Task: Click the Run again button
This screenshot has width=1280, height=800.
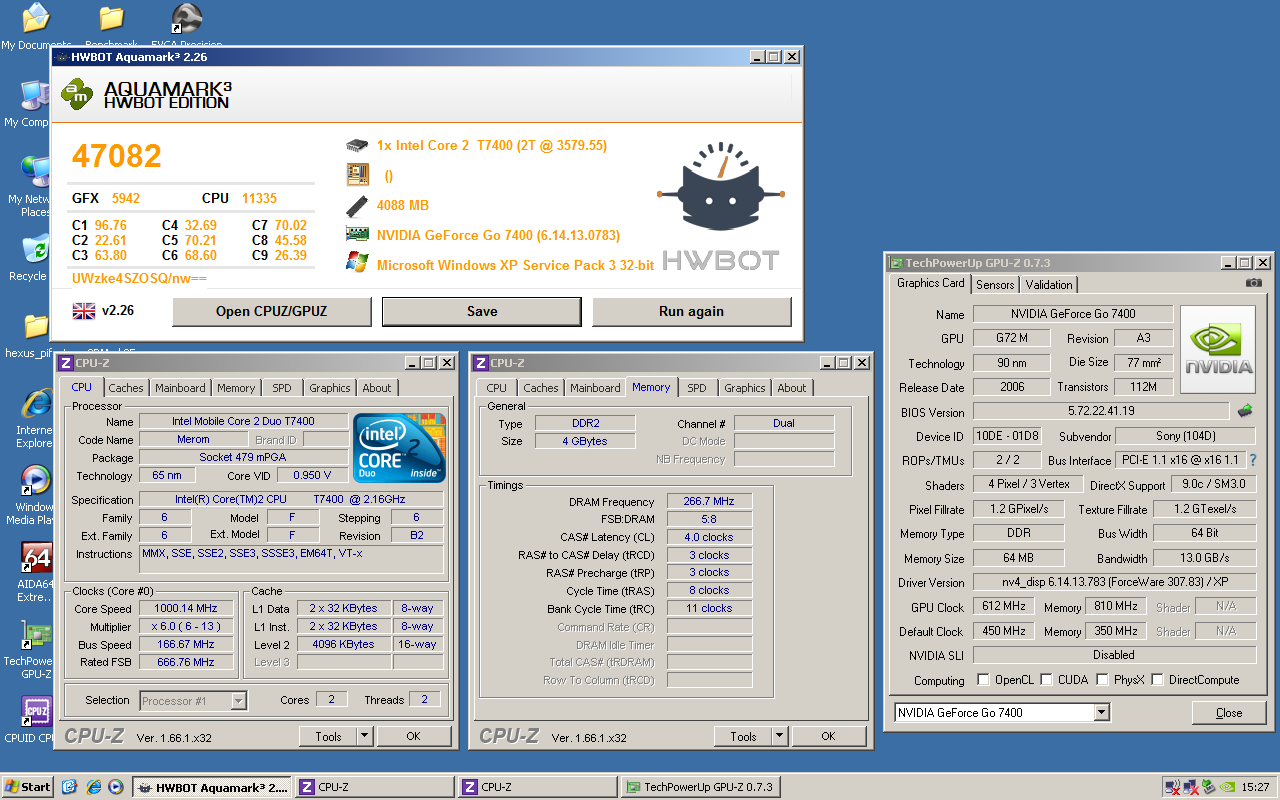Action: click(692, 311)
